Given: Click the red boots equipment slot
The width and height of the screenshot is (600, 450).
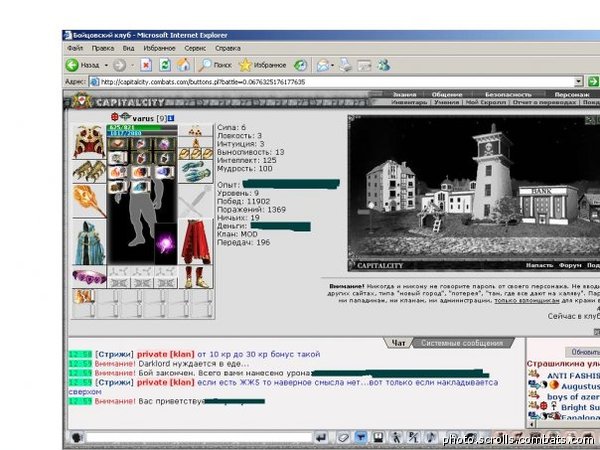Looking at the screenshot, I should [196, 277].
